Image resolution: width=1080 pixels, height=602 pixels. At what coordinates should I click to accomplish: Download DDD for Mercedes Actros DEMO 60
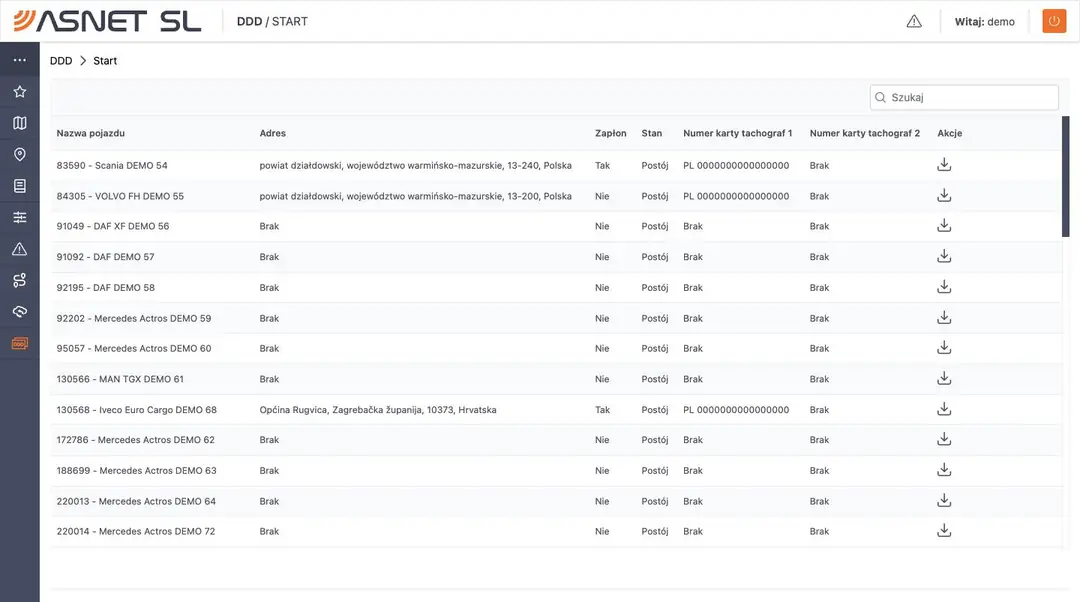tap(944, 348)
